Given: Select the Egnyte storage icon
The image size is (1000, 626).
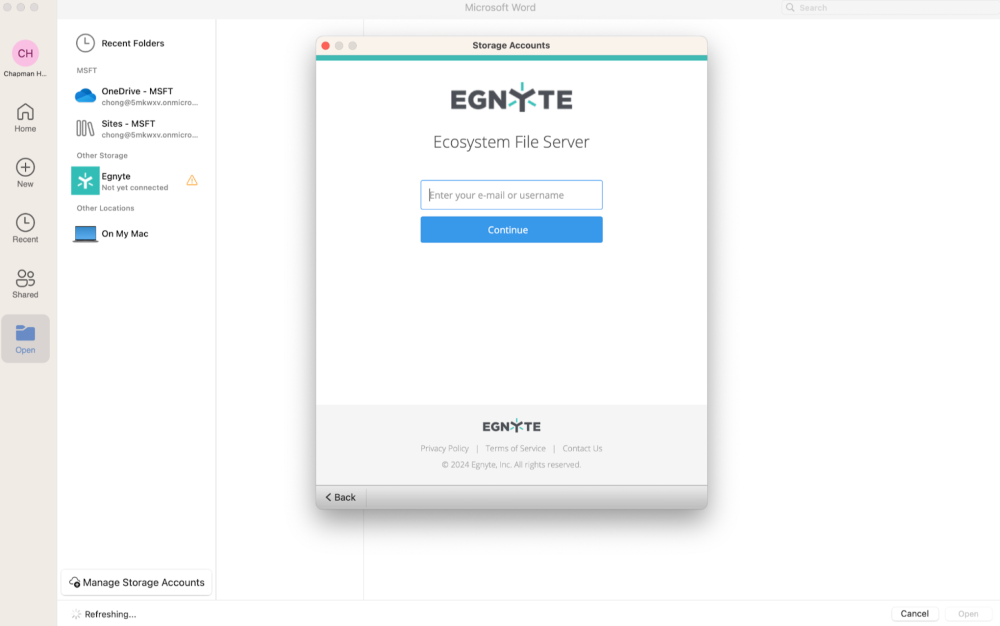Looking at the screenshot, I should tap(85, 181).
